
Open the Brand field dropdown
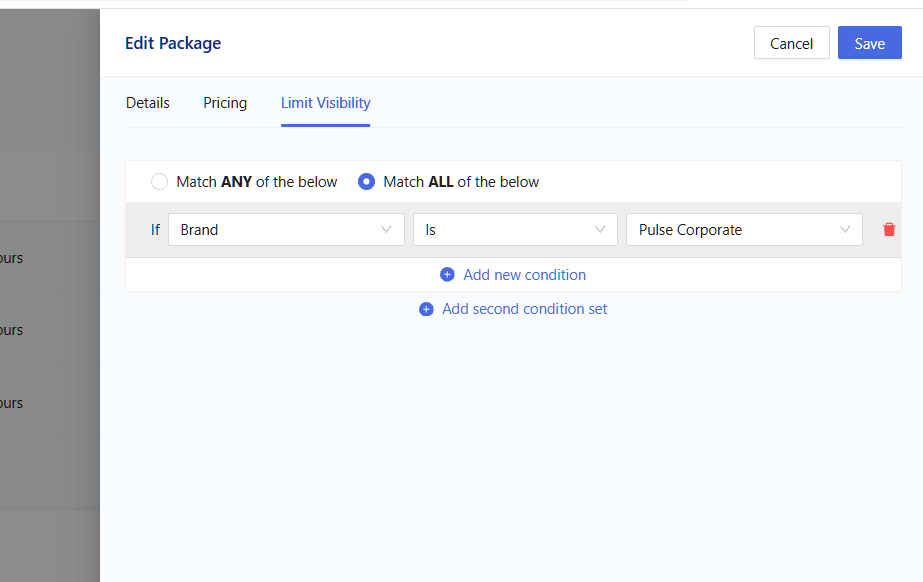(x=286, y=230)
